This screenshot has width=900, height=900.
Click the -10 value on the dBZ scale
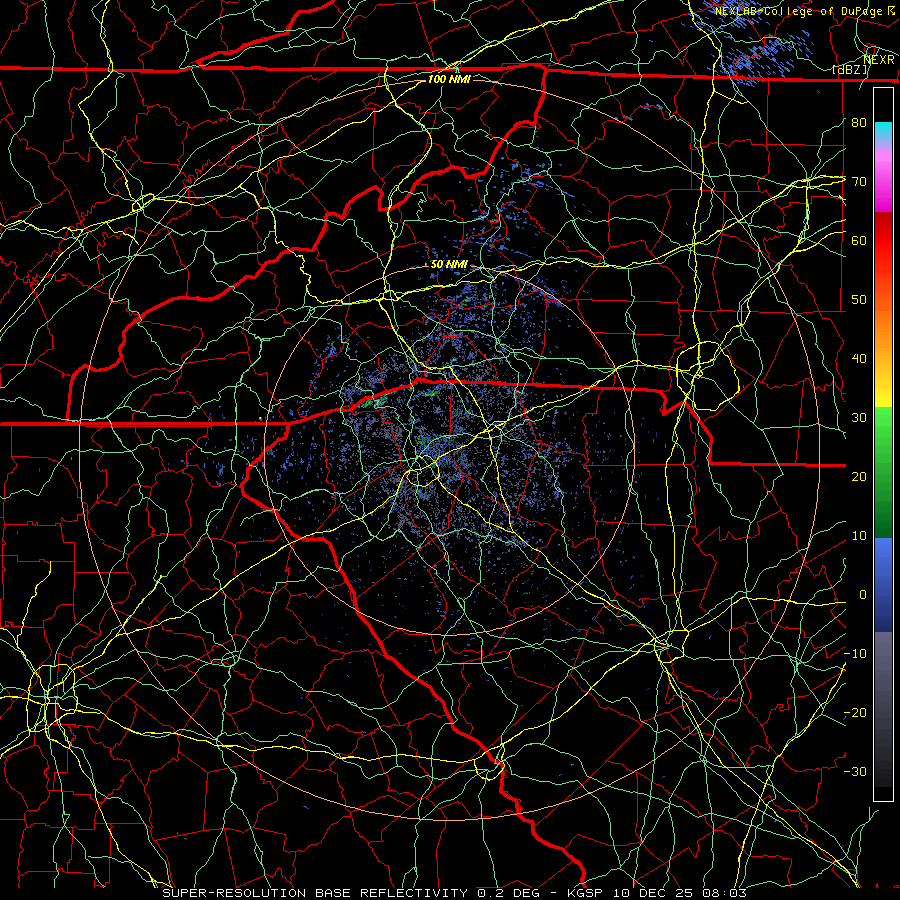click(x=855, y=653)
